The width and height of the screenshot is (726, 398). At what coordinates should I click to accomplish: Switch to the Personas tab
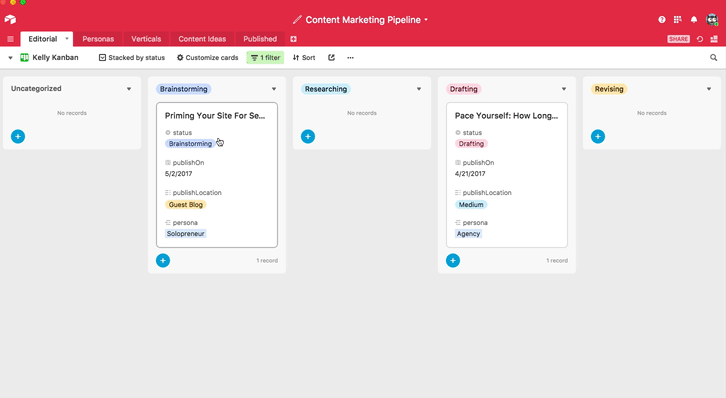coord(98,39)
